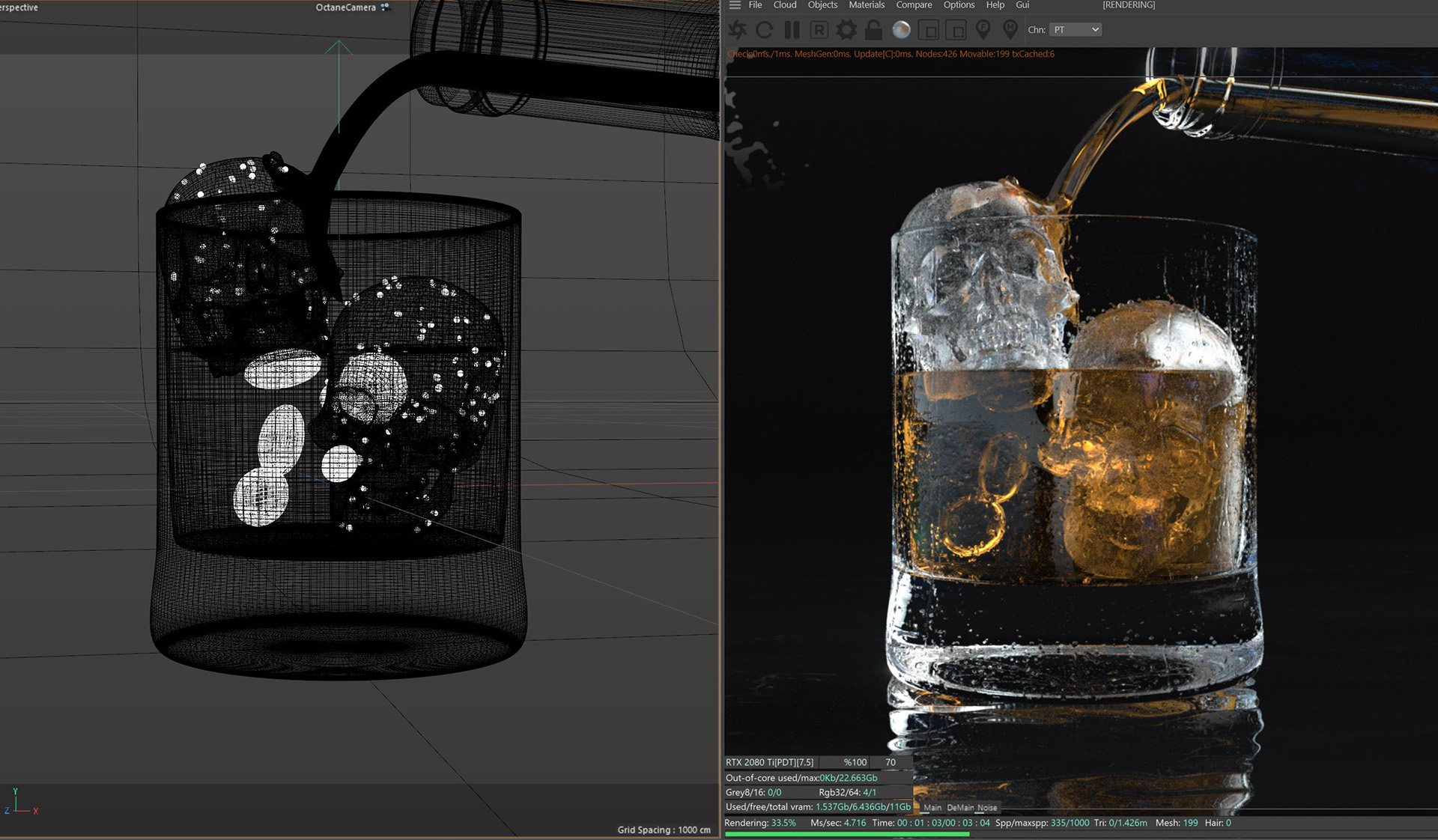Image resolution: width=1438 pixels, height=840 pixels.
Task: Pause the render with the pause icon
Action: click(792, 30)
